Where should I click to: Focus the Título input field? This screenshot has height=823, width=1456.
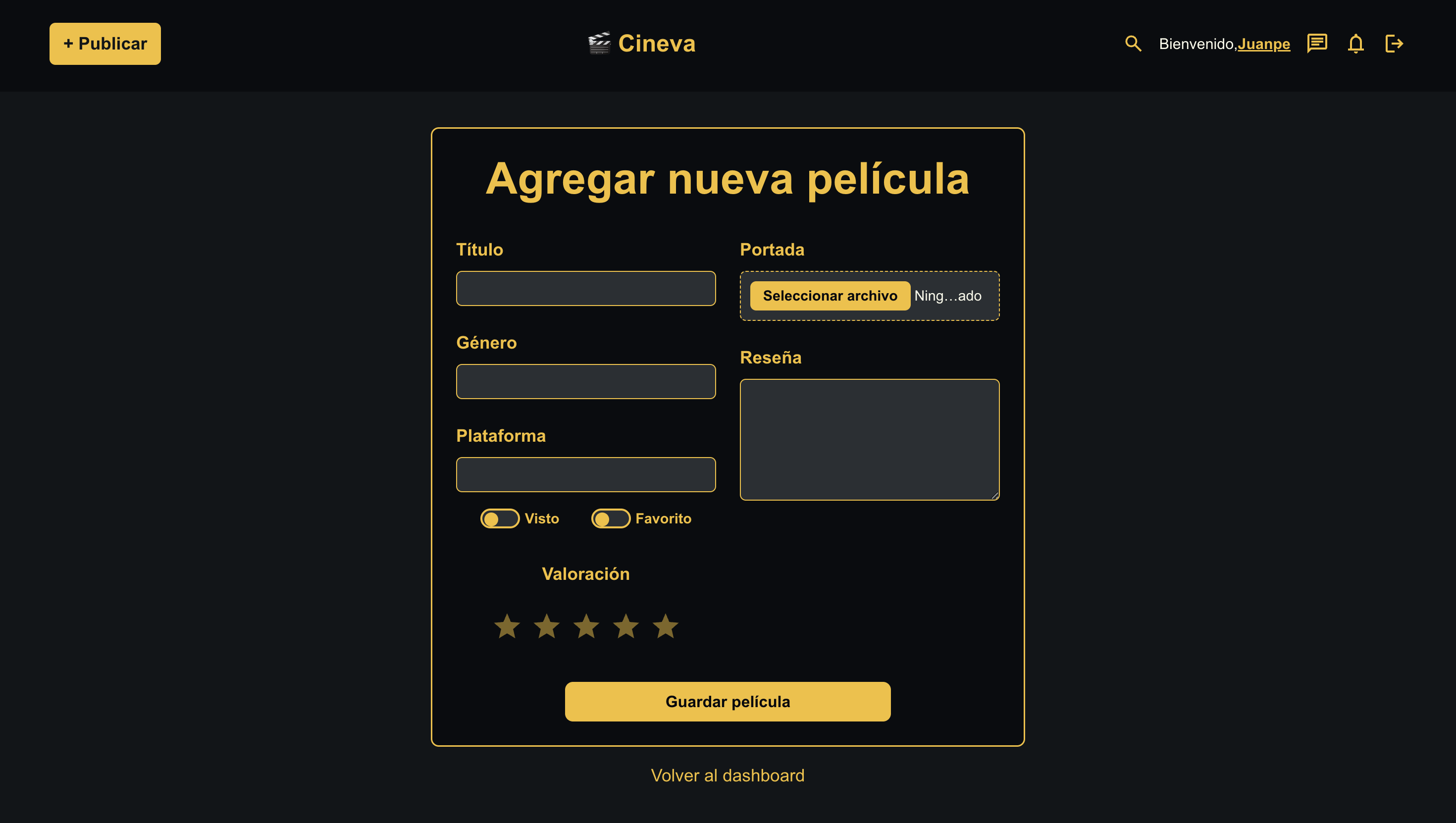click(x=585, y=288)
